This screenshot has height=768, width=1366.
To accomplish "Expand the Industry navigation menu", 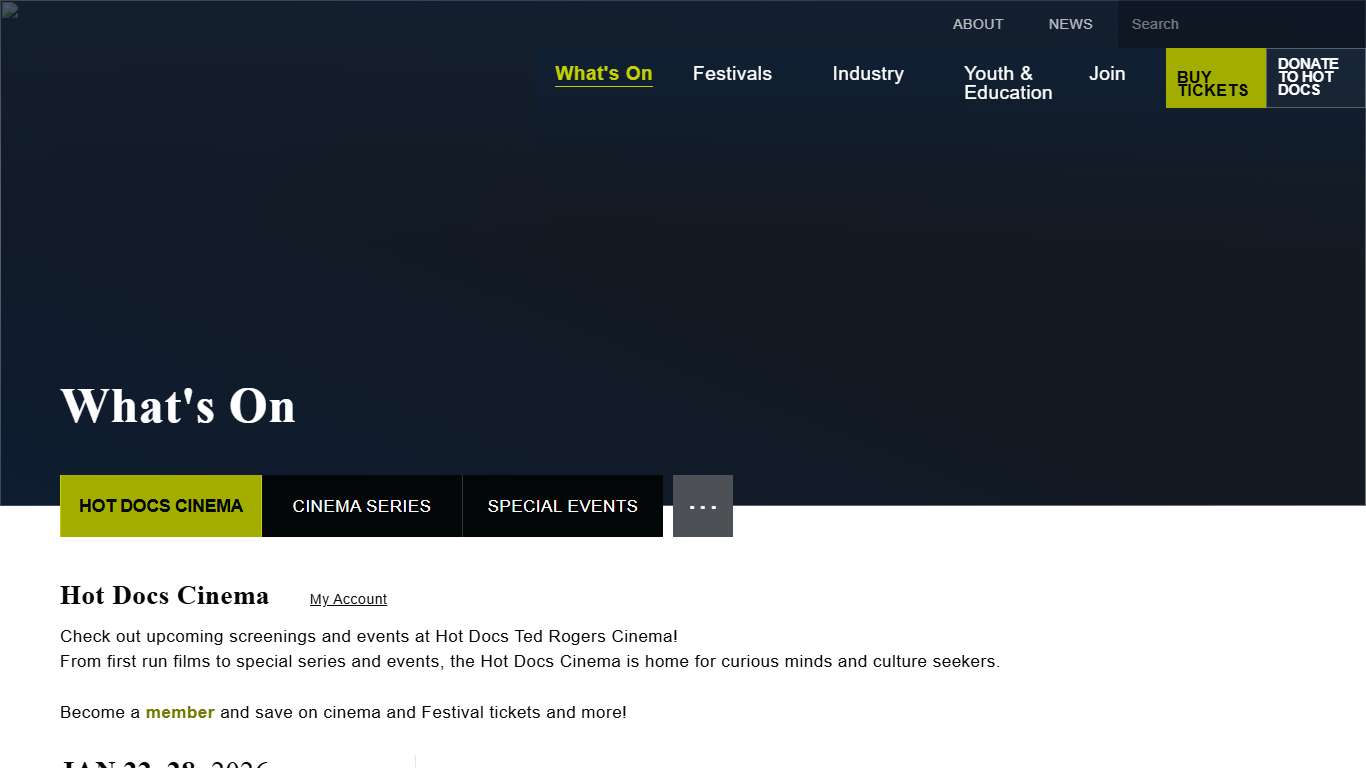I will [867, 74].
